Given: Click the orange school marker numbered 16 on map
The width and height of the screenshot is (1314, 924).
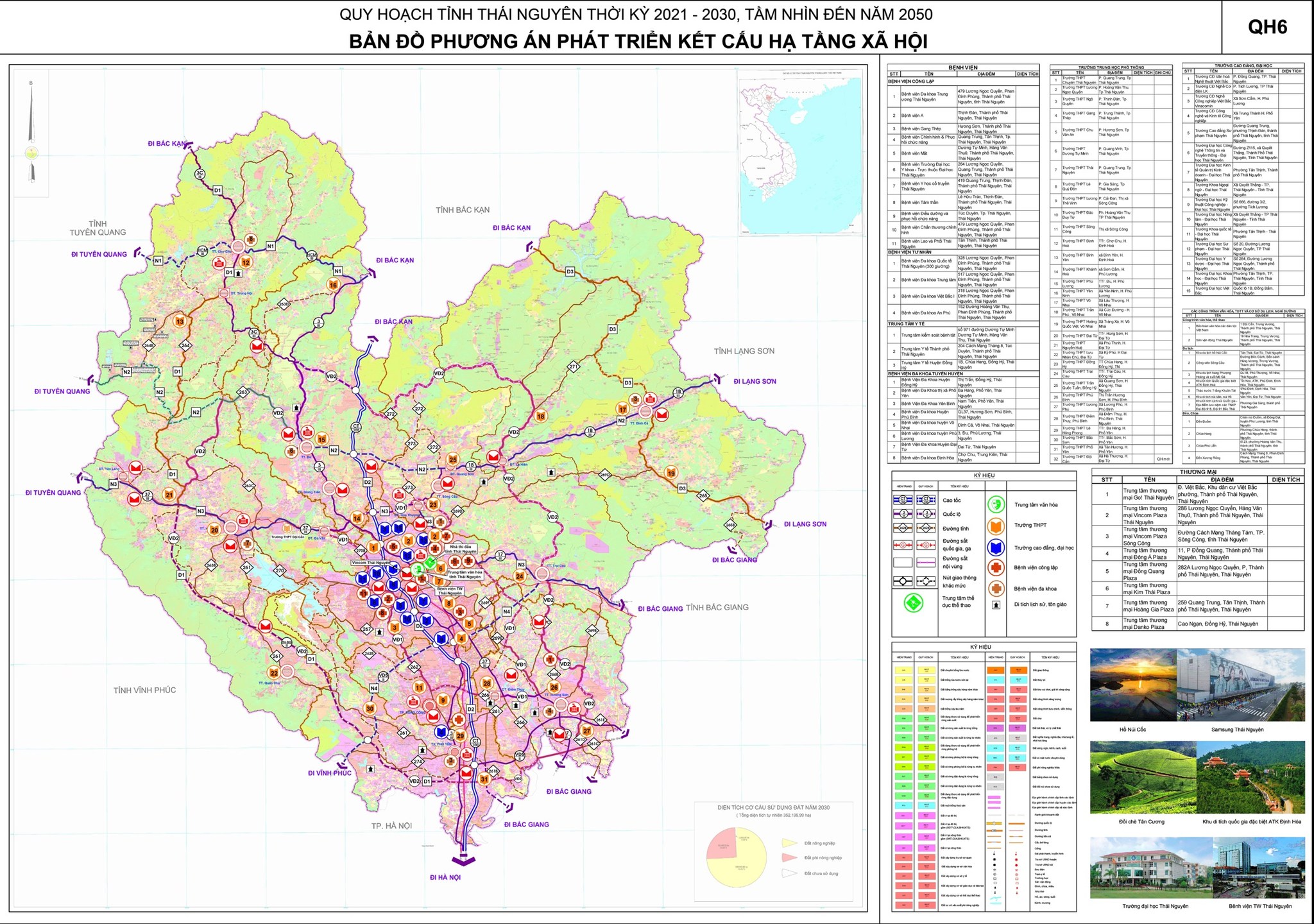Looking at the screenshot, I should coord(333,285).
